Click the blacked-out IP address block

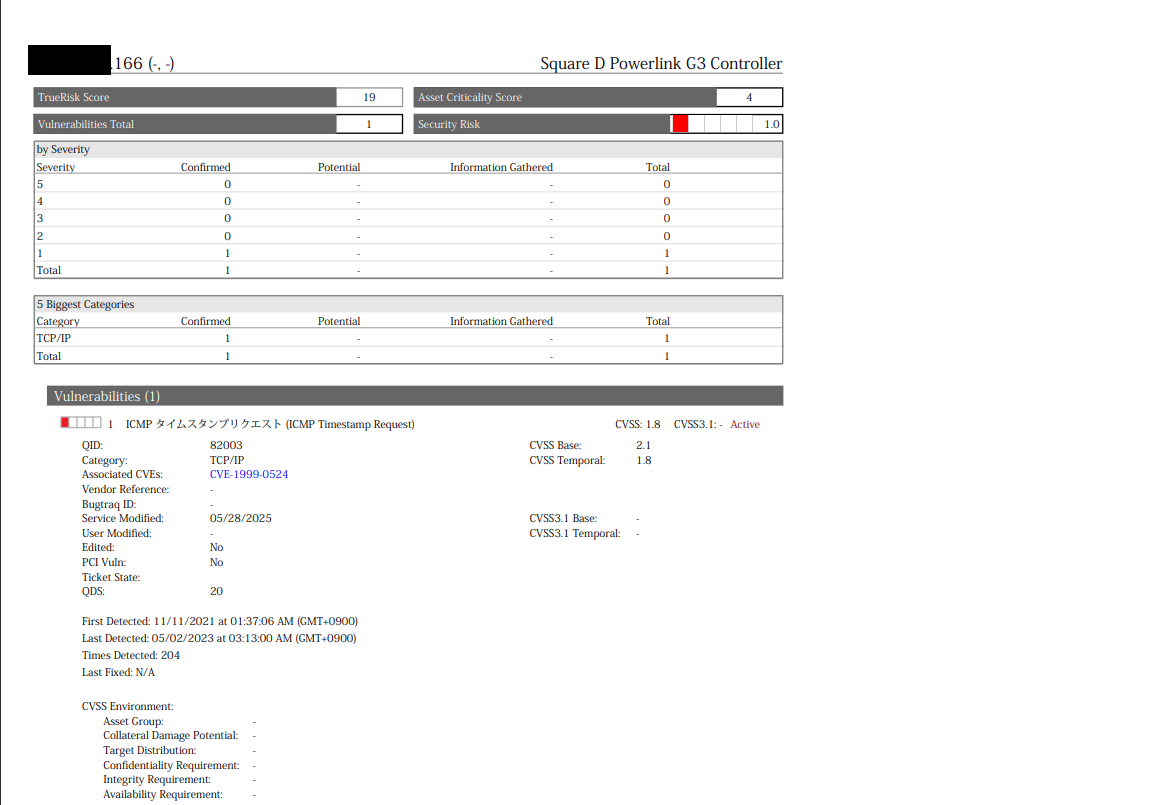tap(69, 61)
